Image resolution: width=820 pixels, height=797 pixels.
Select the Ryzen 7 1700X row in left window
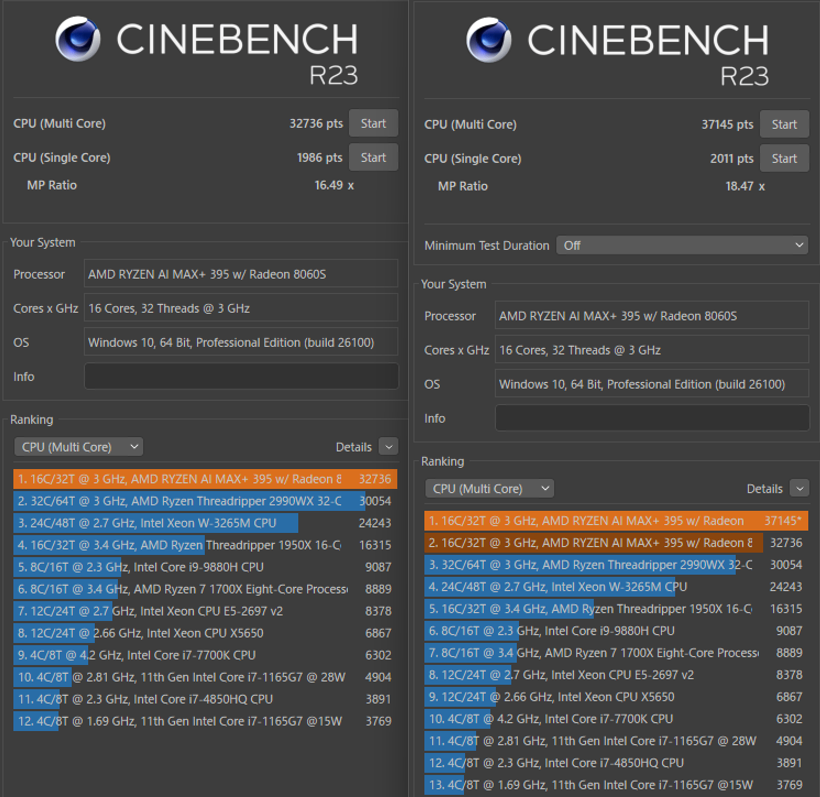205,589
